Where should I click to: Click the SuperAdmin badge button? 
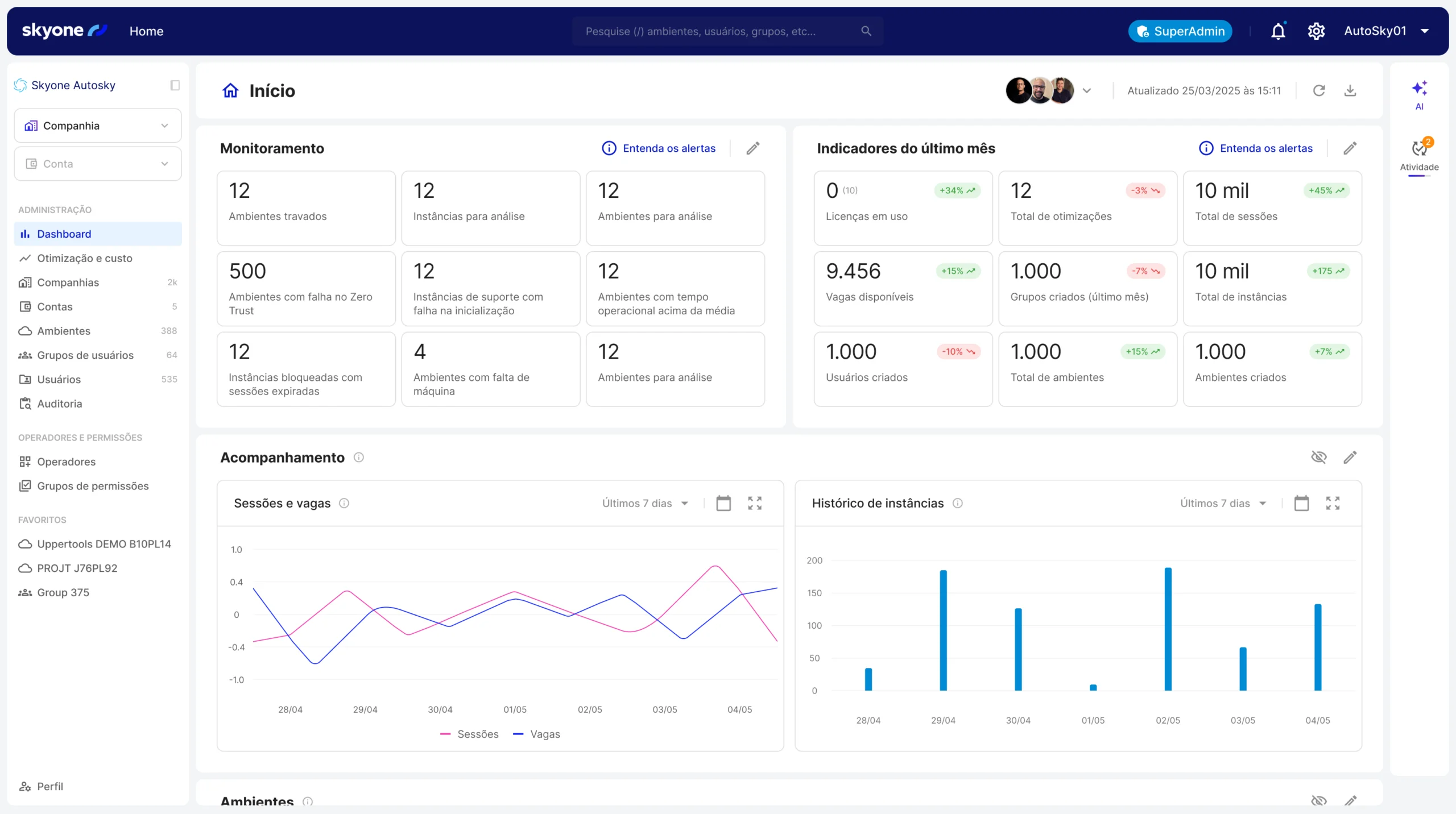click(x=1180, y=31)
